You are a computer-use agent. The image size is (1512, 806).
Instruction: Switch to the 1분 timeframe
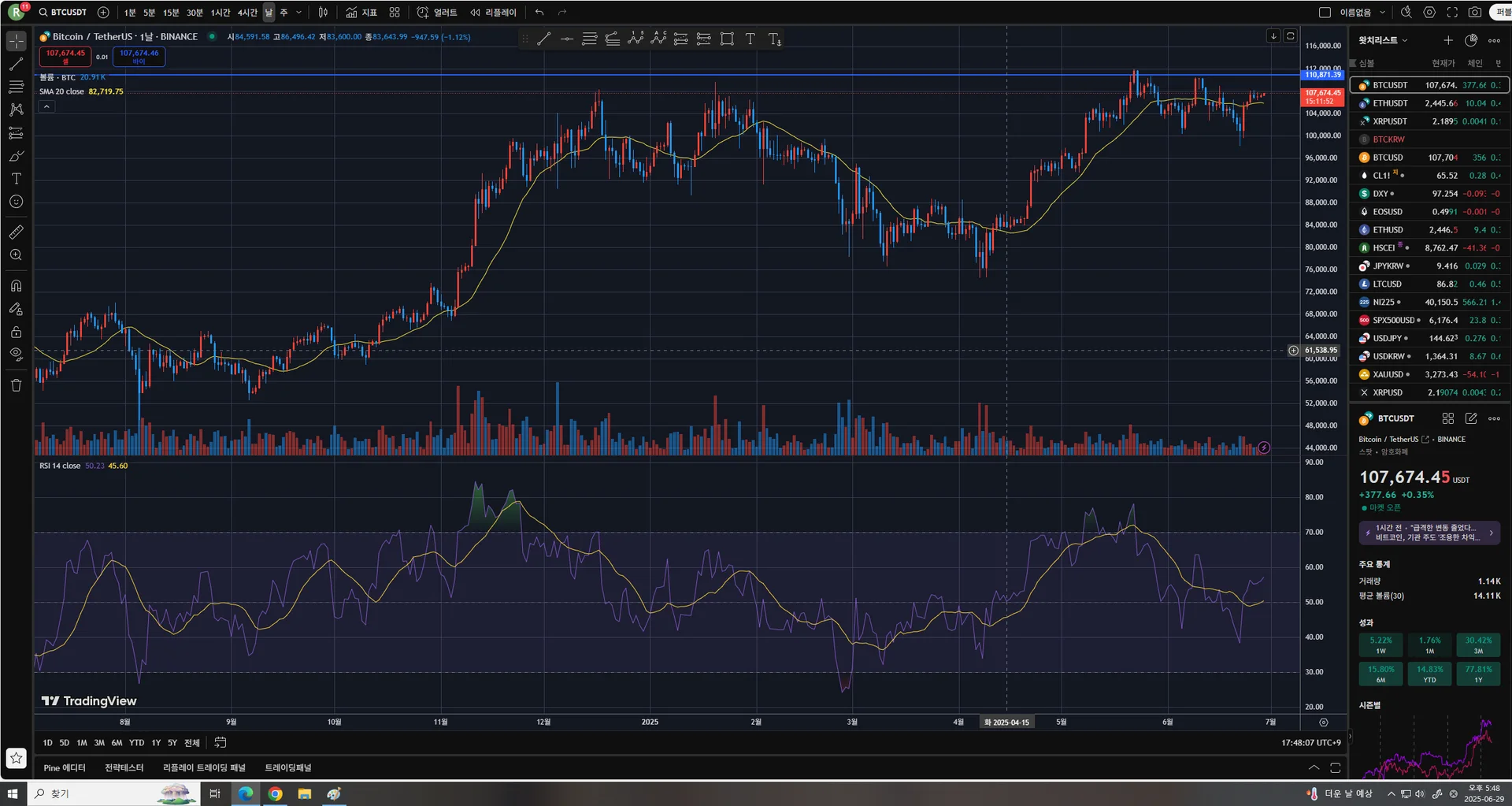click(x=130, y=13)
